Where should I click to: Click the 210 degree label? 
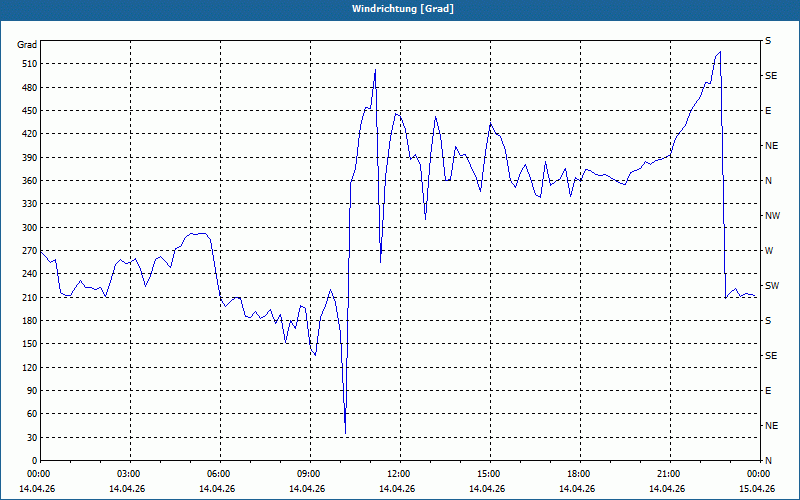30,297
